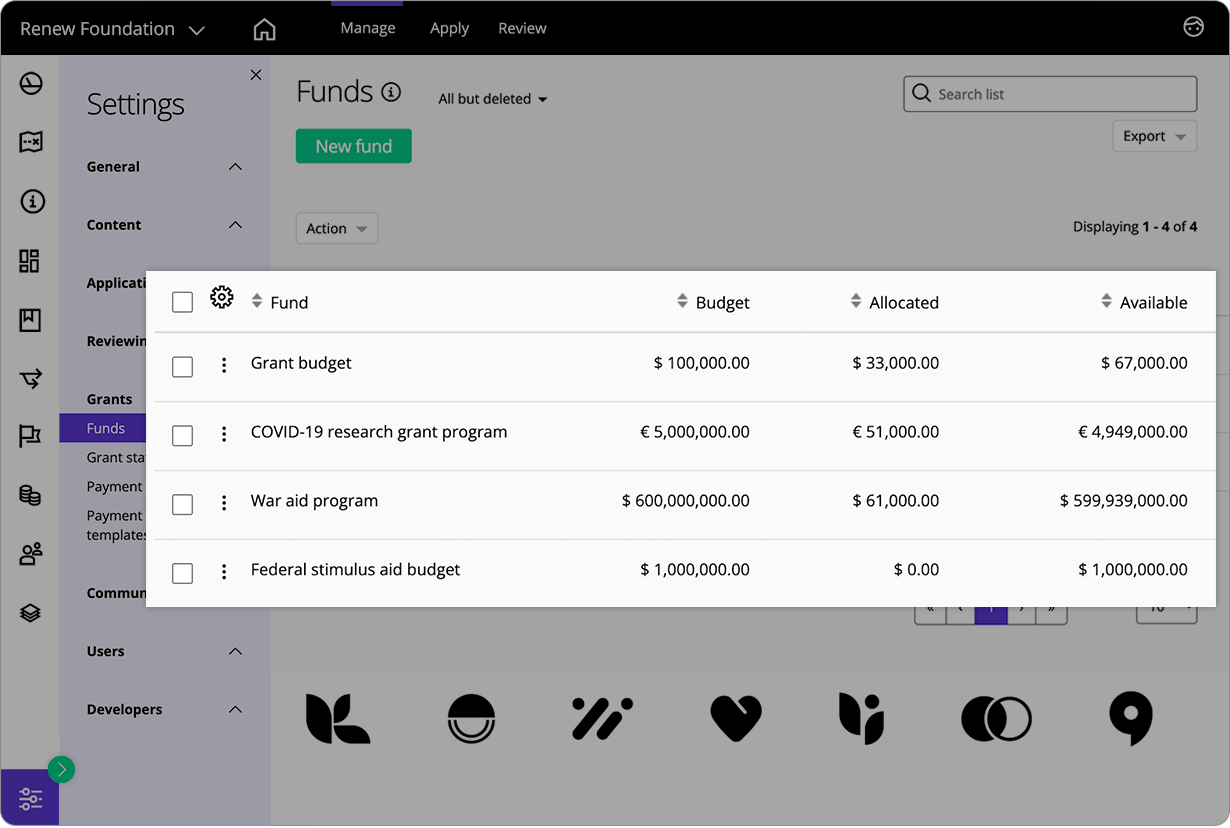Click the New fund button

pyautogui.click(x=353, y=145)
